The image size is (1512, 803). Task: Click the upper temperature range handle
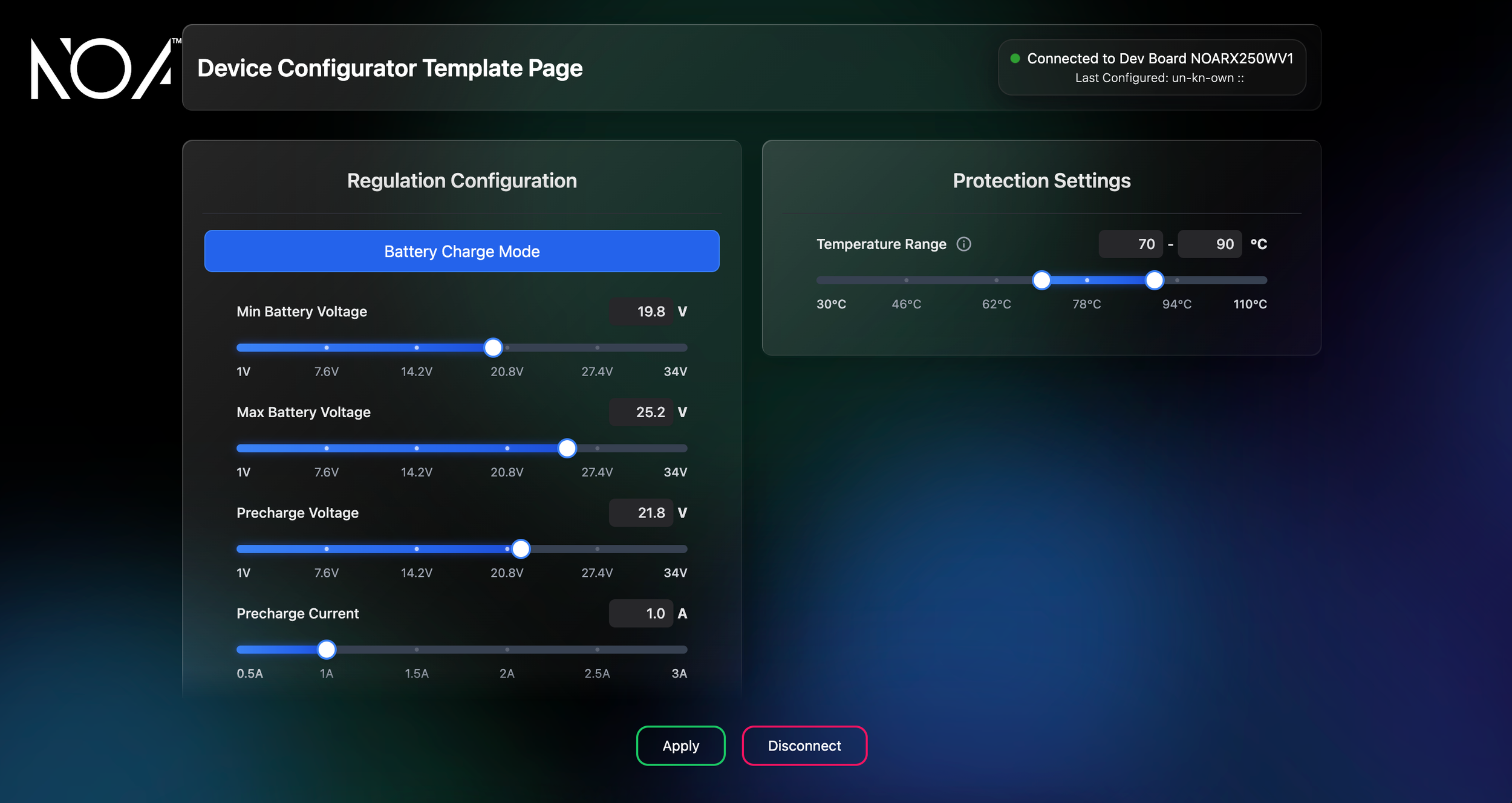point(1154,280)
